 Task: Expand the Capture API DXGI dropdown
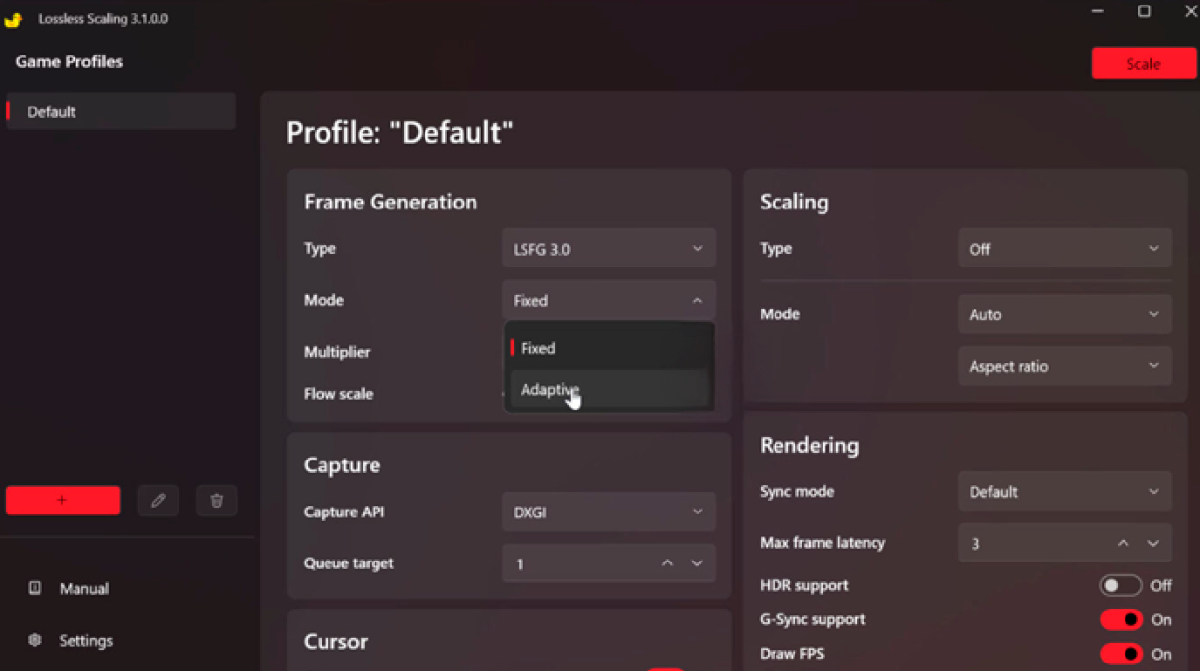(608, 512)
